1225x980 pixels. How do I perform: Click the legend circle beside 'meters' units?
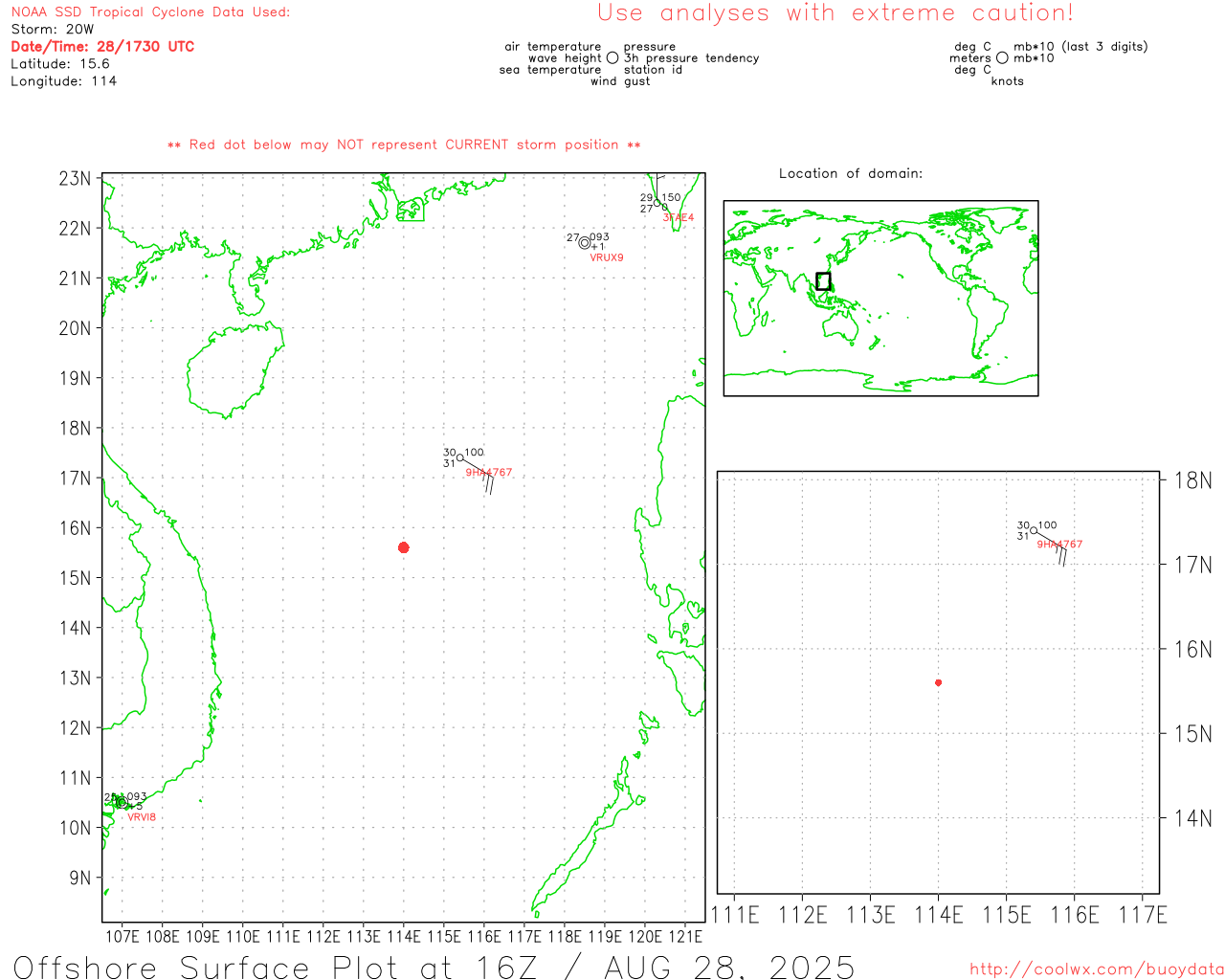click(1002, 58)
